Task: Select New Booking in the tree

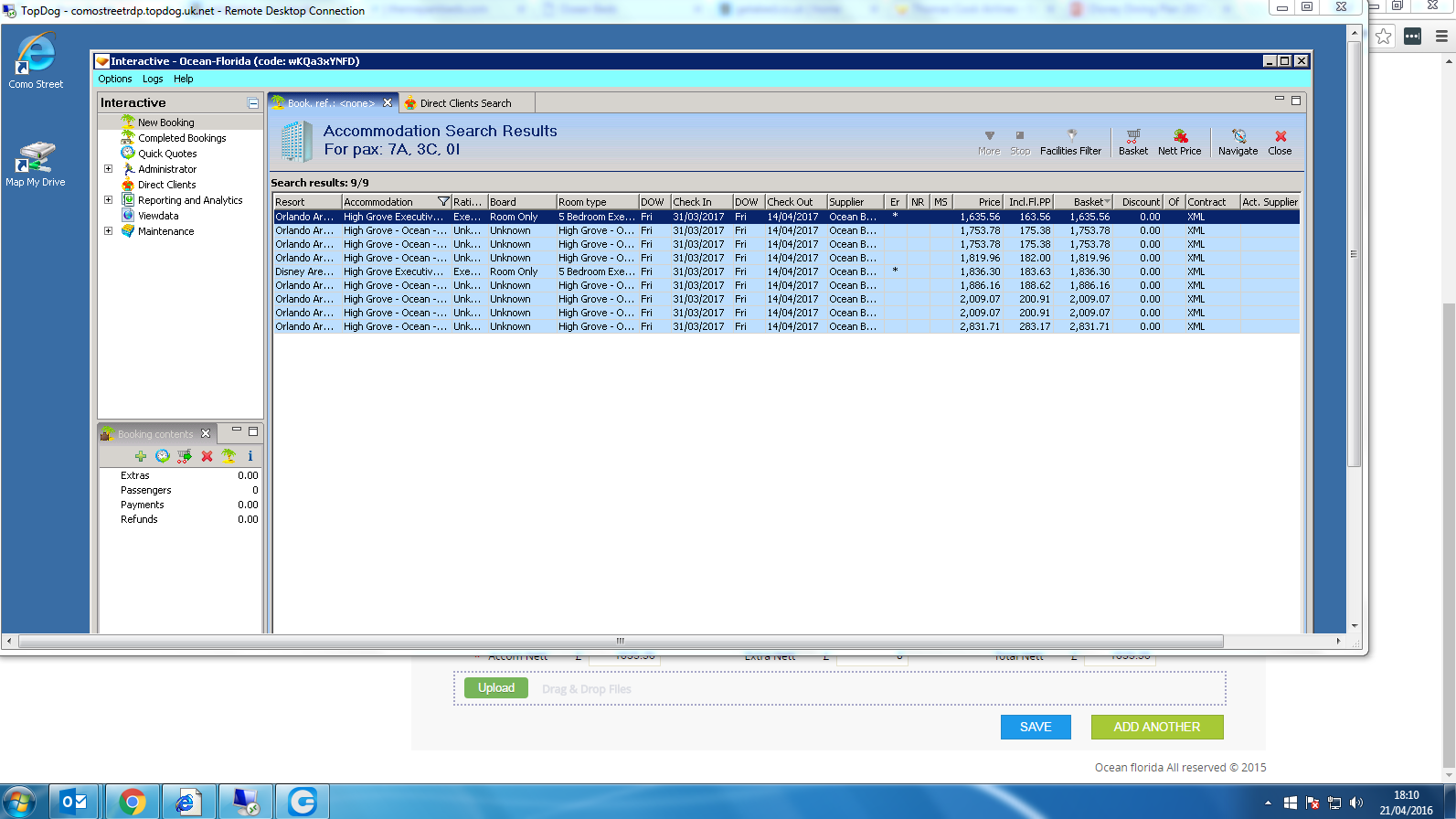Action: pyautogui.click(x=165, y=122)
